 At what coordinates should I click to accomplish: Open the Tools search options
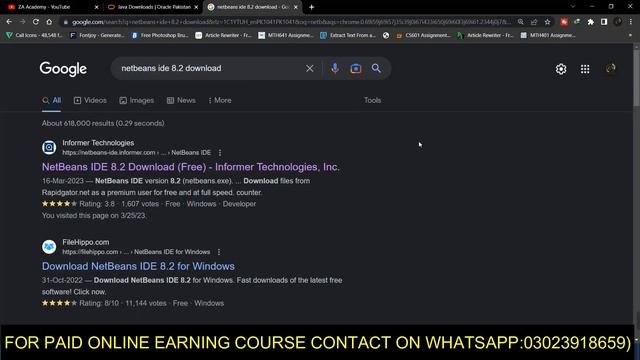point(372,100)
